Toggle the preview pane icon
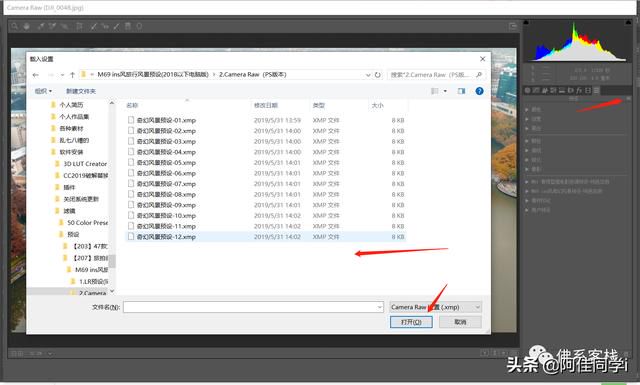Image resolution: width=640 pixels, height=385 pixels. click(x=461, y=91)
